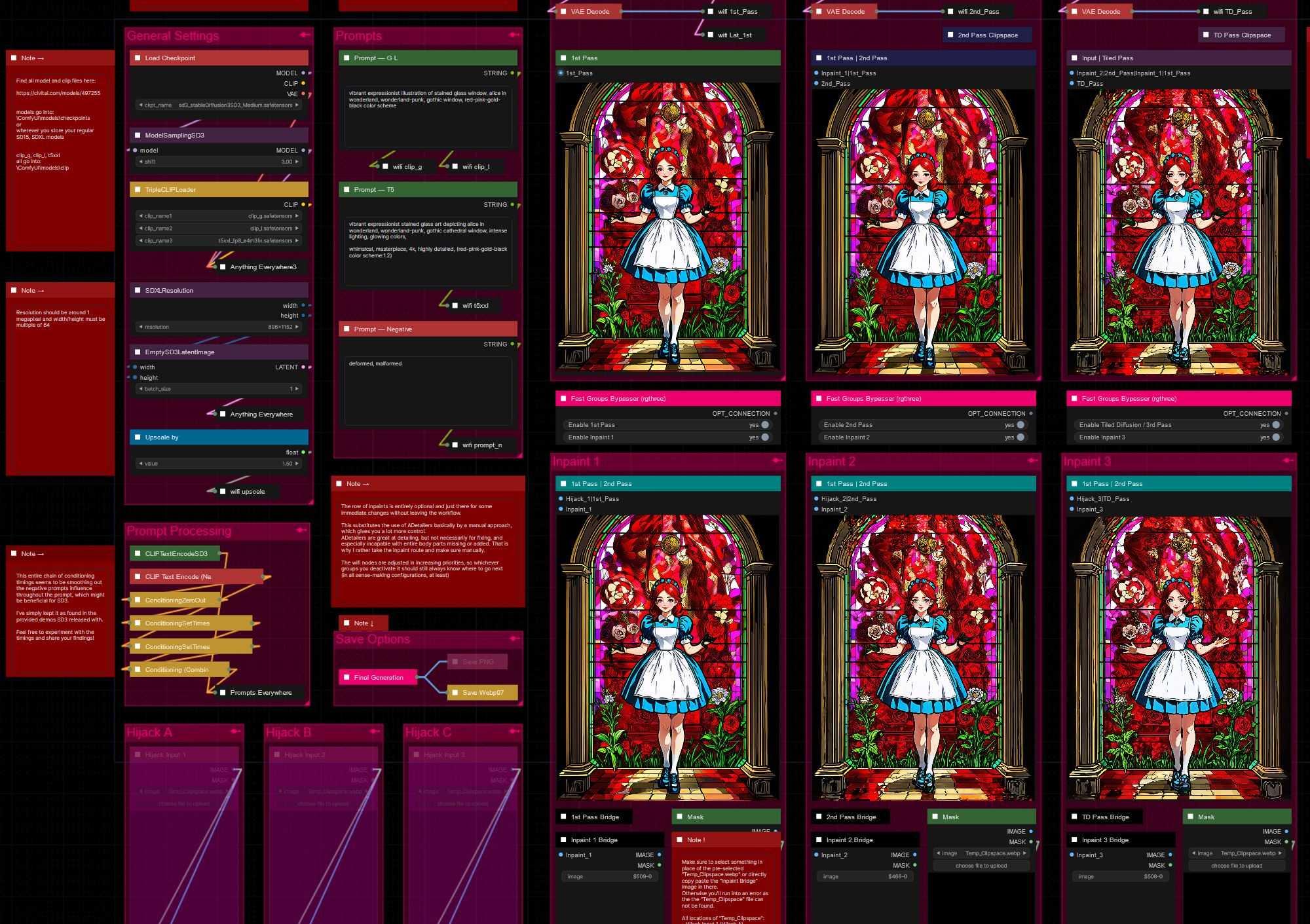The height and width of the screenshot is (924, 1310).
Task: Toggle the Enable Inpaint 1 switch
Action: point(765,437)
